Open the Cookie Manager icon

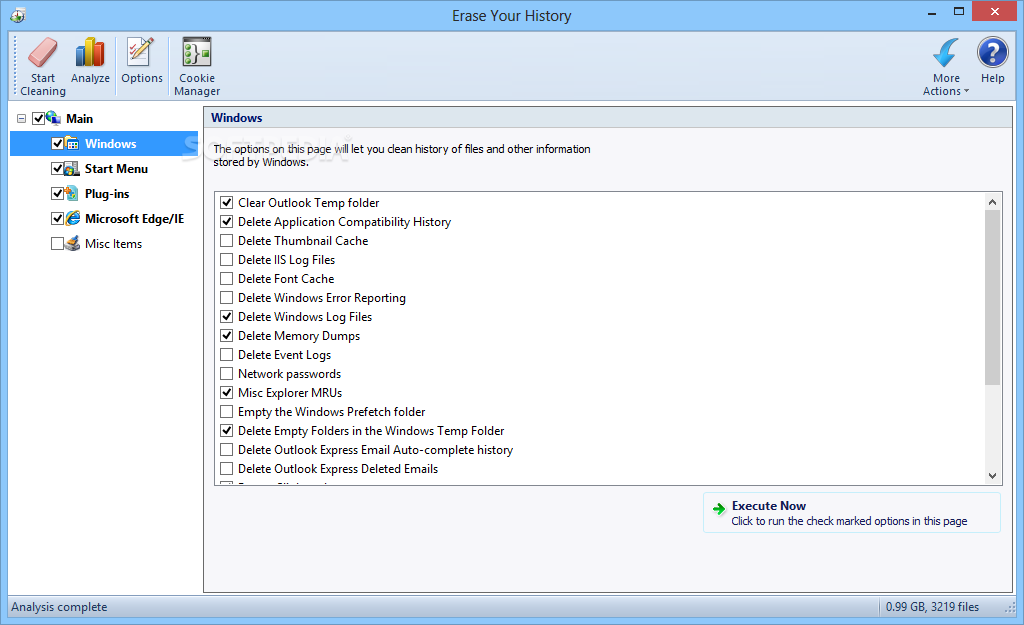tap(197, 52)
